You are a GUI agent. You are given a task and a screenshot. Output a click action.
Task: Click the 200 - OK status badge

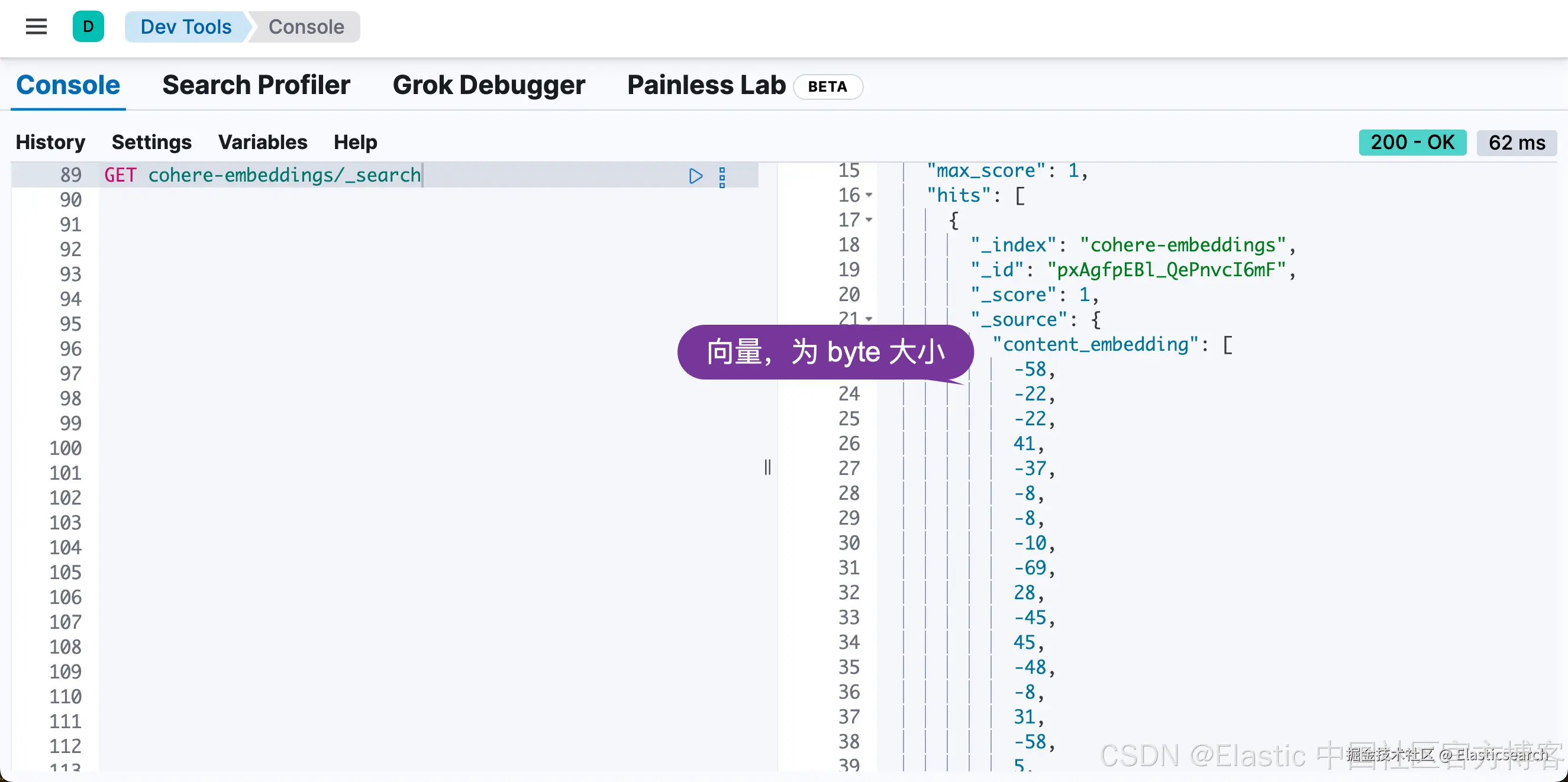1412,143
